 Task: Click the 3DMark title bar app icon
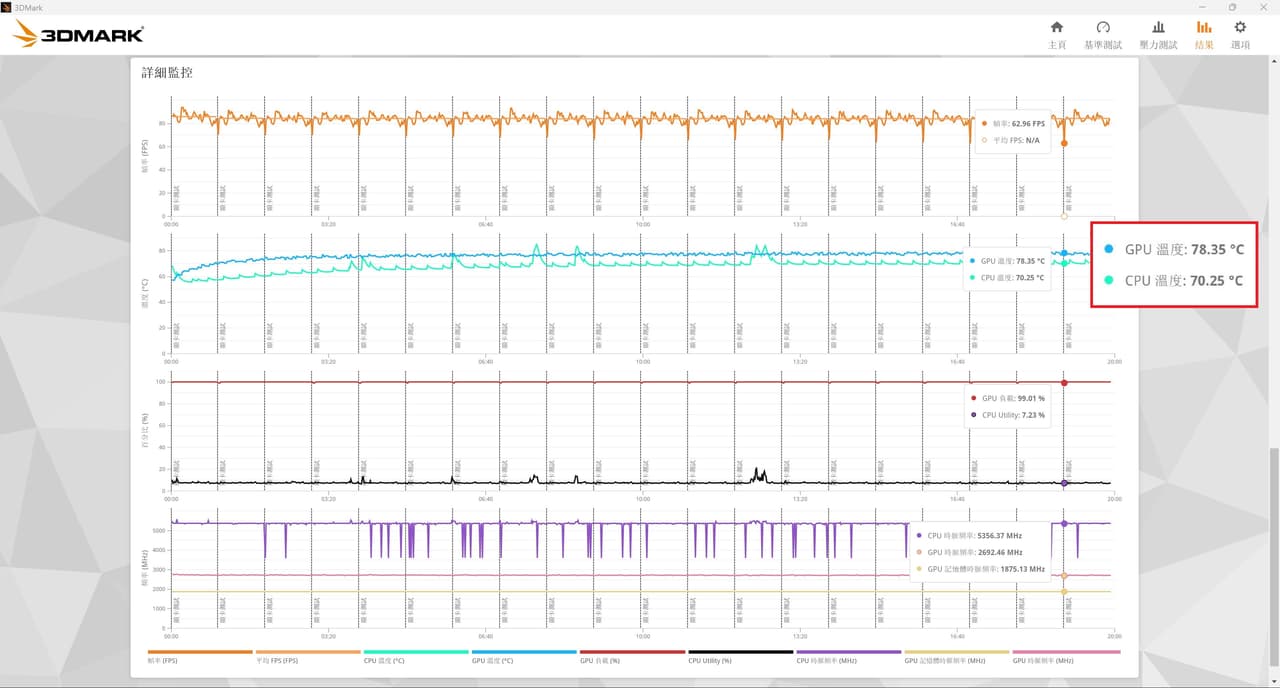tap(7, 7)
